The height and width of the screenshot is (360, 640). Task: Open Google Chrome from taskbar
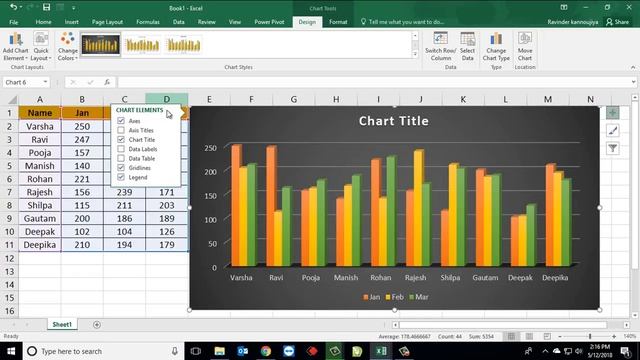click(x=266, y=351)
